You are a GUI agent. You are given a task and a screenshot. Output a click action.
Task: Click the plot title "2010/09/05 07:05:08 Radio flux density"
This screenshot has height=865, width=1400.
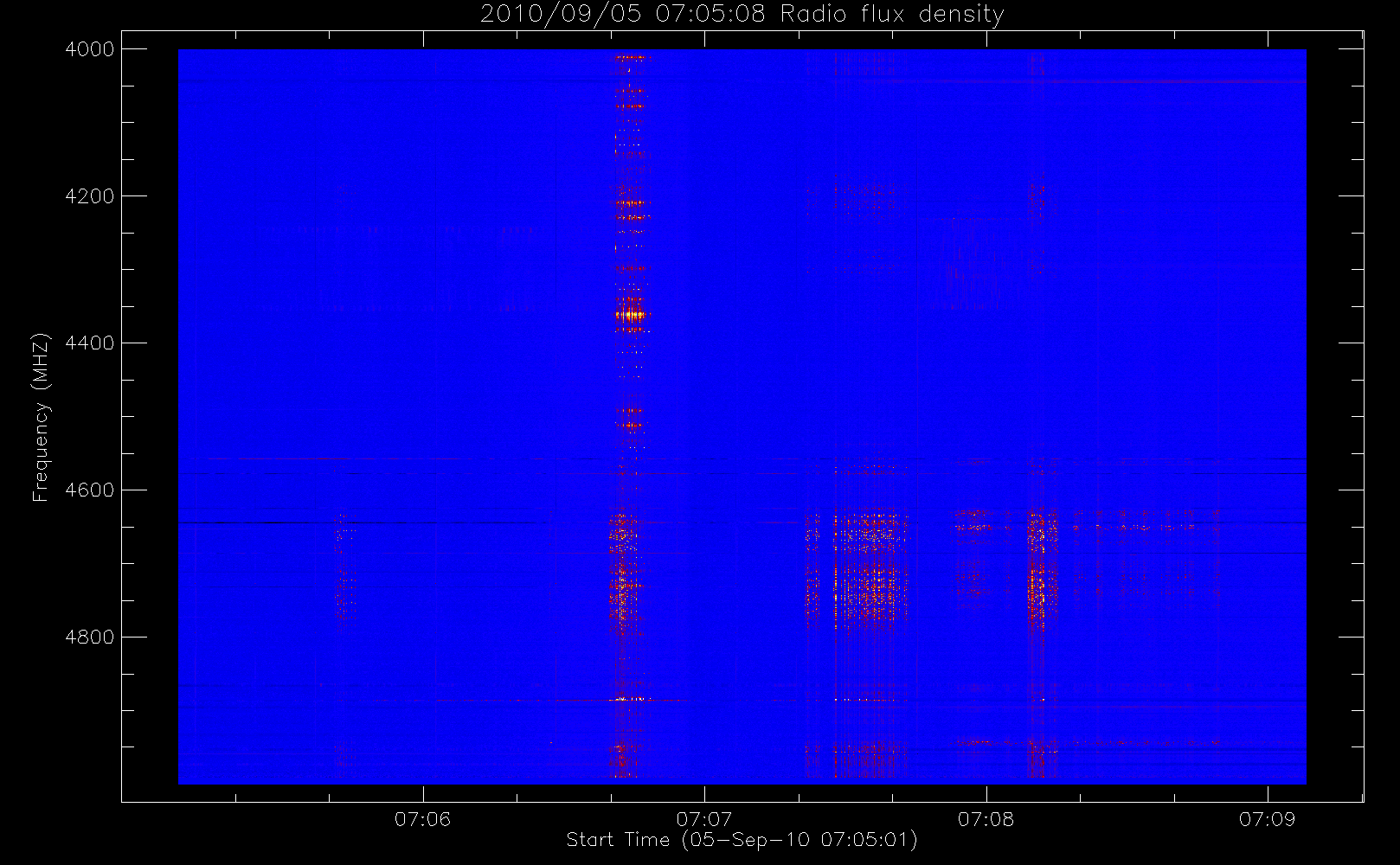point(742,15)
